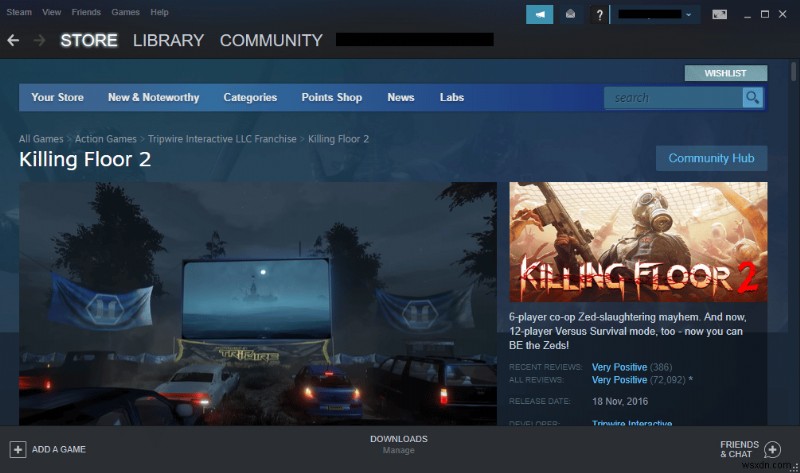Open the Labs tab

click(452, 97)
